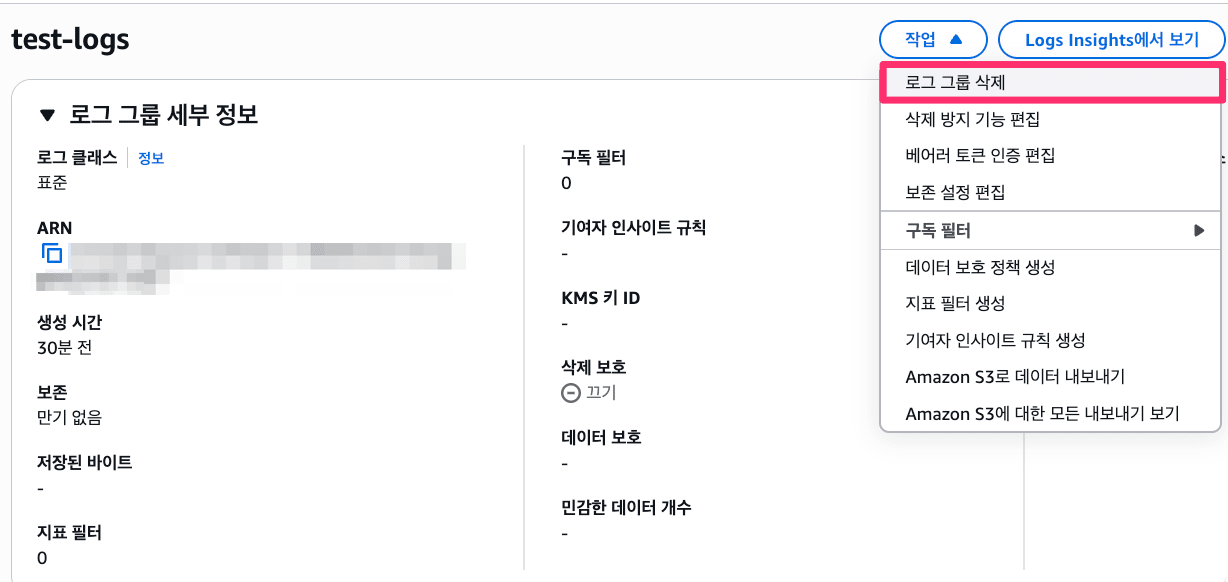Image resolution: width=1228 pixels, height=582 pixels.
Task: Click the 끄기 link under 삭제 보호
Action: click(601, 393)
